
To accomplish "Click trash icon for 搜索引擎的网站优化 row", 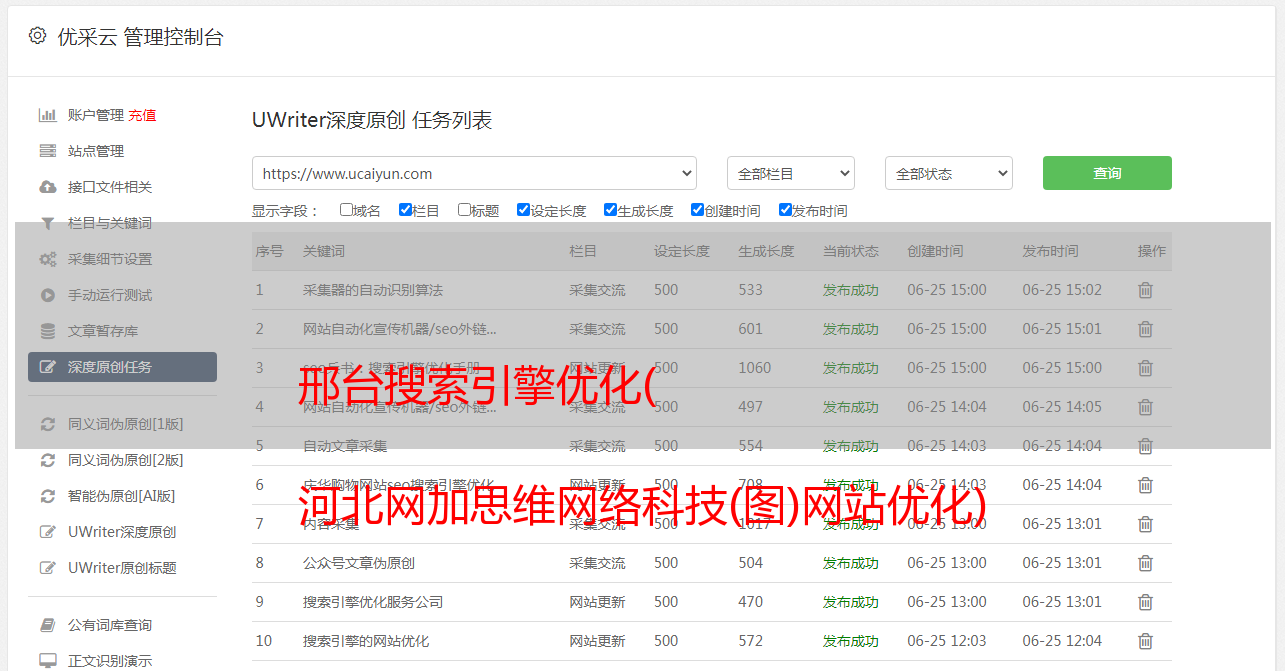I will (1145, 641).
